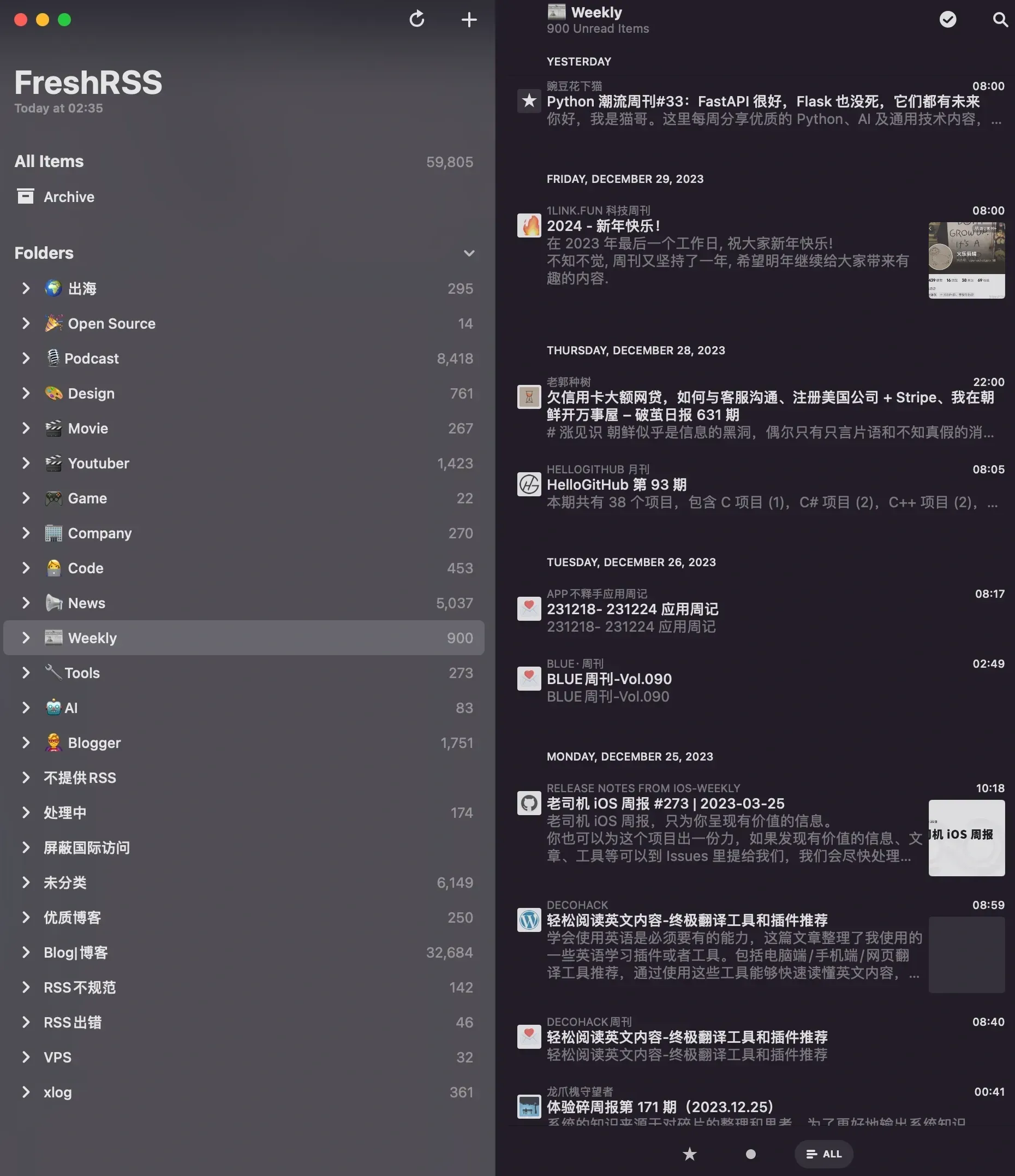1015x1176 pixels.
Task: Select the Blogger folder
Action: 243,743
